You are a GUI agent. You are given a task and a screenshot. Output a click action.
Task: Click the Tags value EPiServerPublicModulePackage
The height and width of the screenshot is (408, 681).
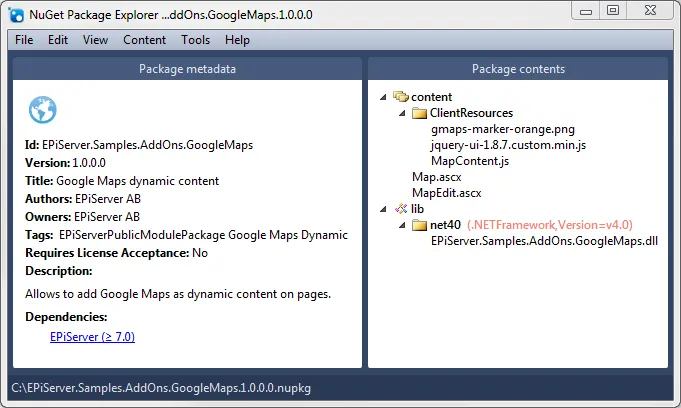pos(142,235)
